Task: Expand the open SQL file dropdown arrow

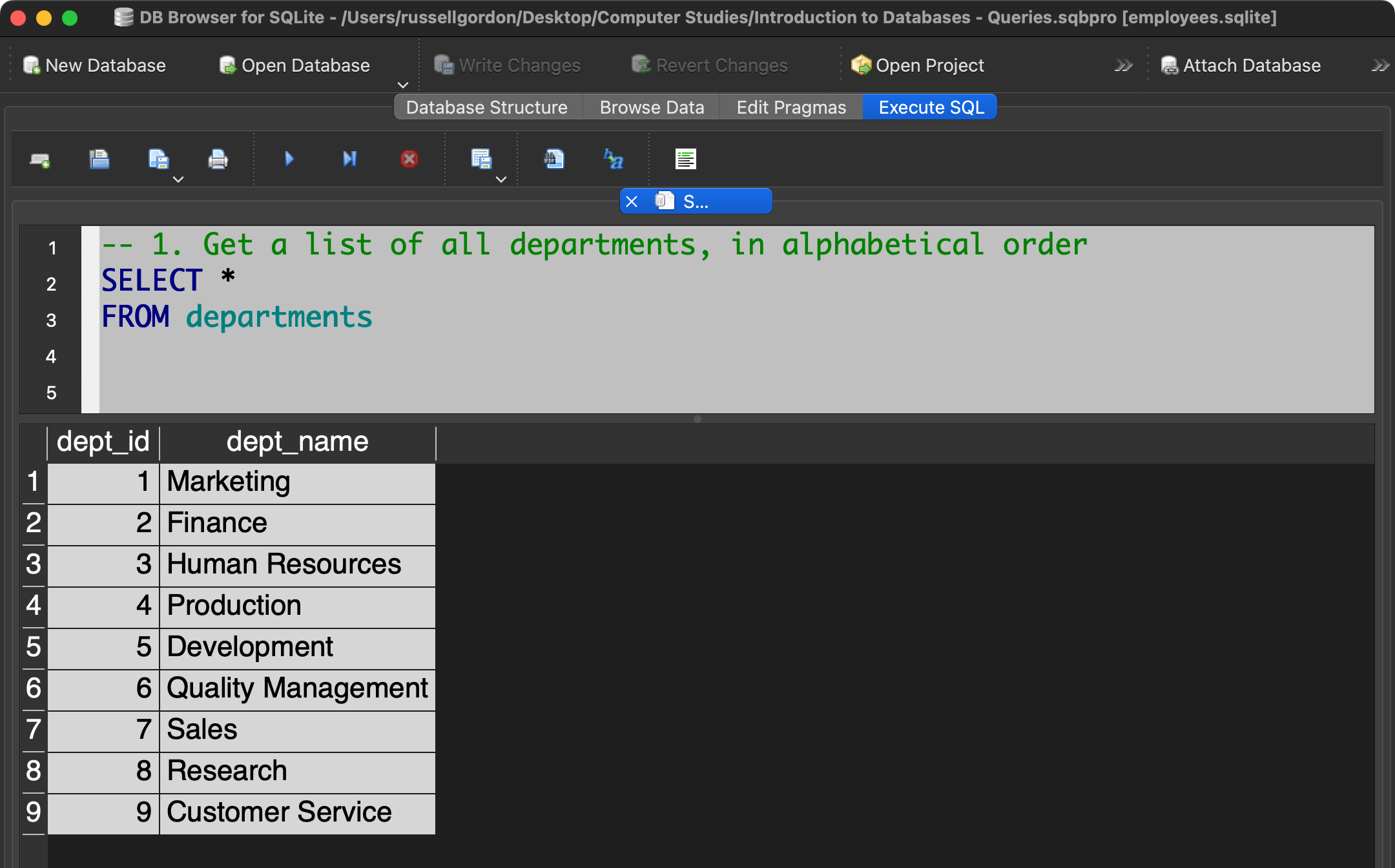Action: coord(178,180)
